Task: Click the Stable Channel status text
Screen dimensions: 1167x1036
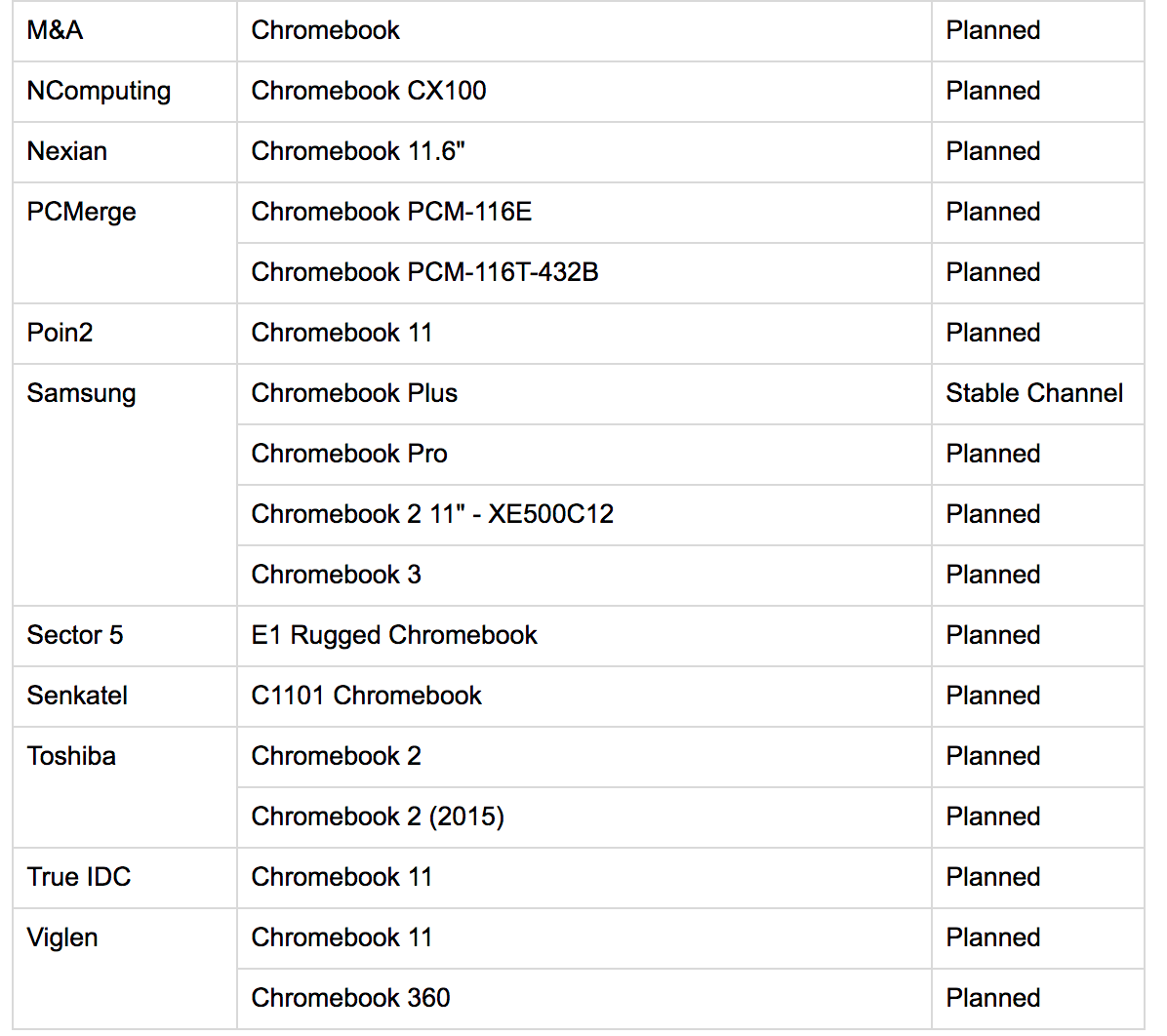Action: tap(1034, 393)
